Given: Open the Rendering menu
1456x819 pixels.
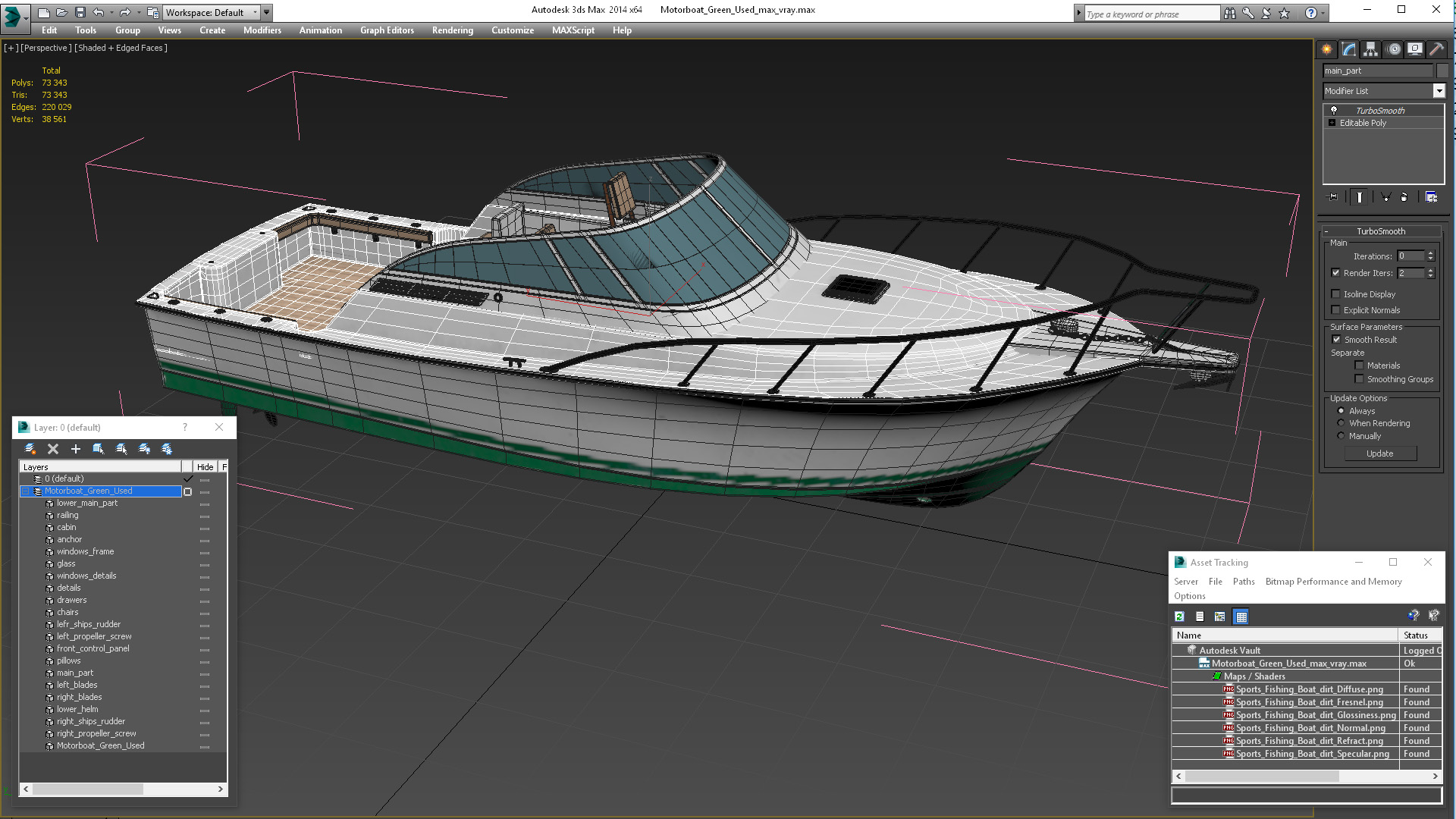Looking at the screenshot, I should coord(453,30).
